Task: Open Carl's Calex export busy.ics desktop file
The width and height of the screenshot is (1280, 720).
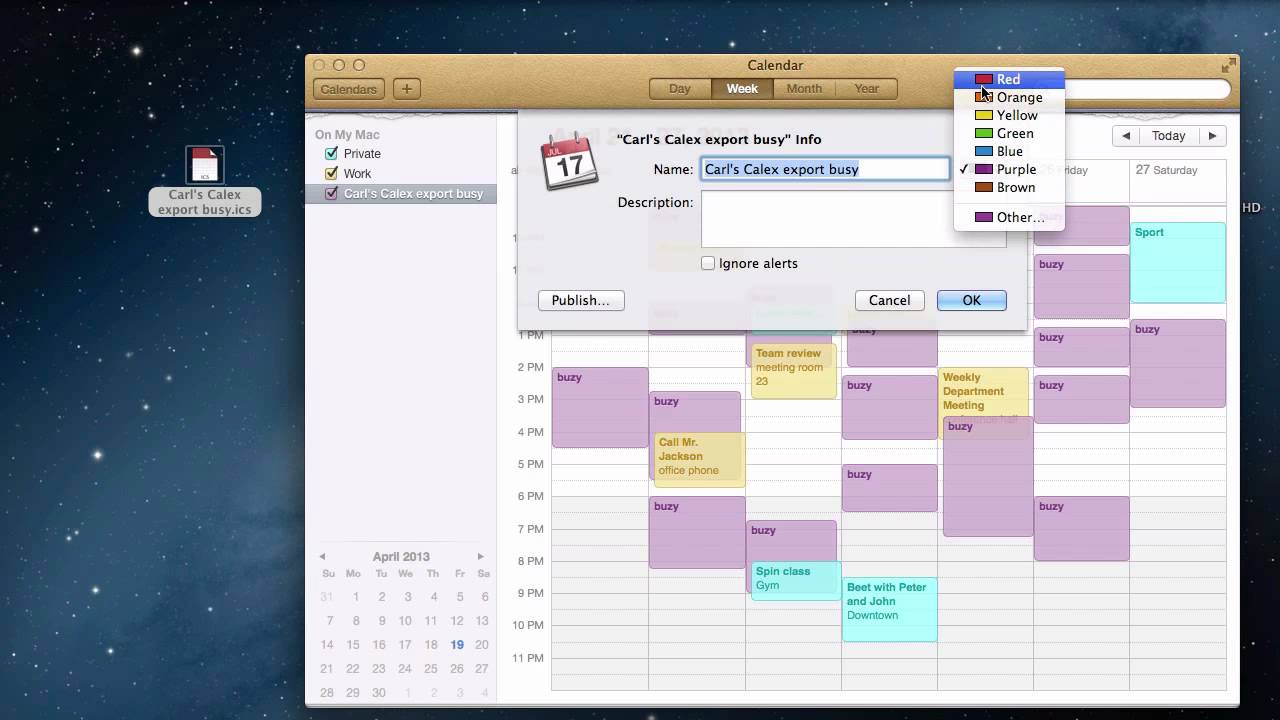Action: pos(204,181)
